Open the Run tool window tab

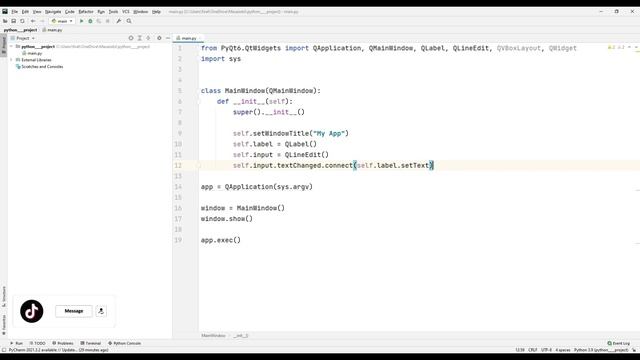[x=16, y=343]
